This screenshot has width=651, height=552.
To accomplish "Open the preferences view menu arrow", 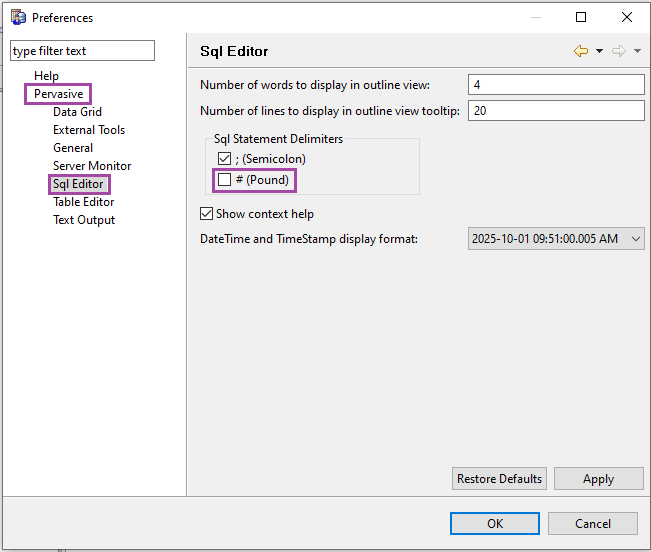I will point(637,51).
